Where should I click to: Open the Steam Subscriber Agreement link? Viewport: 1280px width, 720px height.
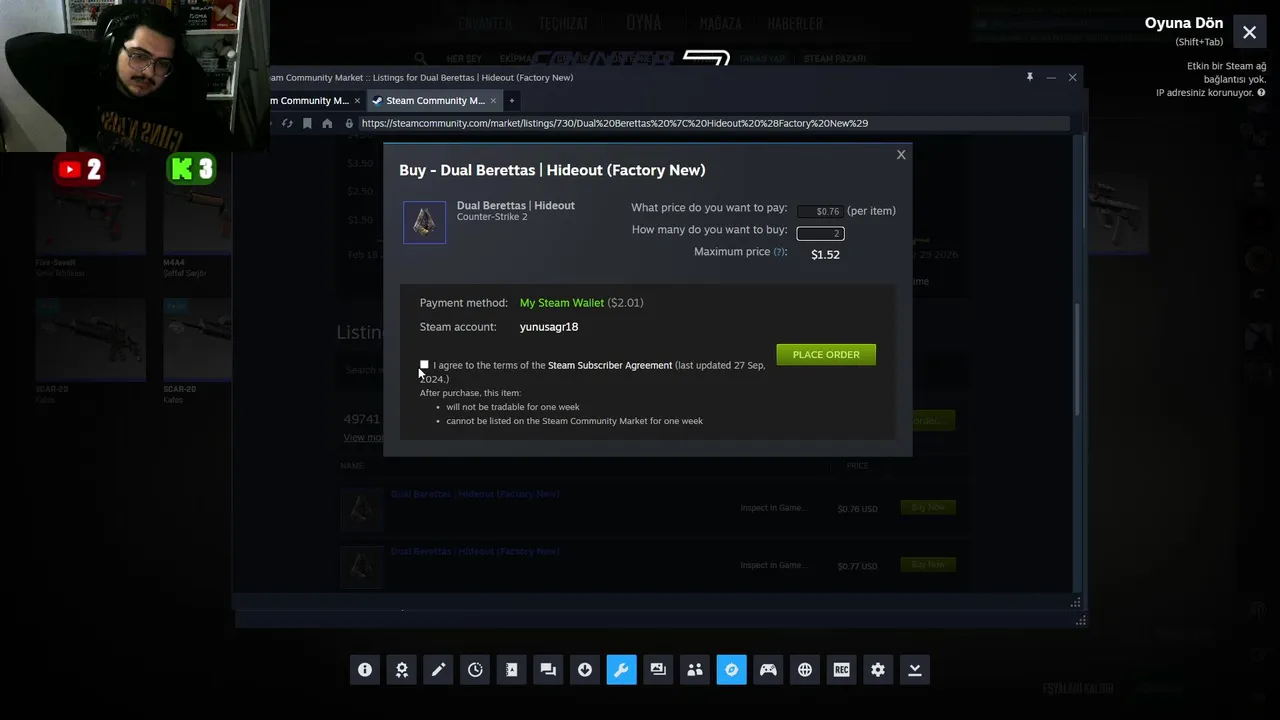[610, 365]
